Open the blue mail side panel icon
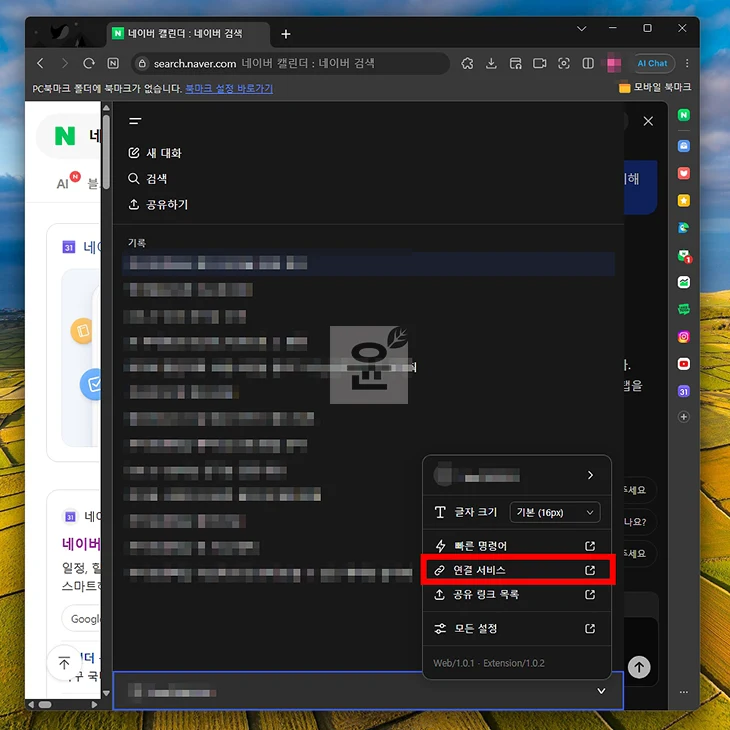 (x=683, y=146)
